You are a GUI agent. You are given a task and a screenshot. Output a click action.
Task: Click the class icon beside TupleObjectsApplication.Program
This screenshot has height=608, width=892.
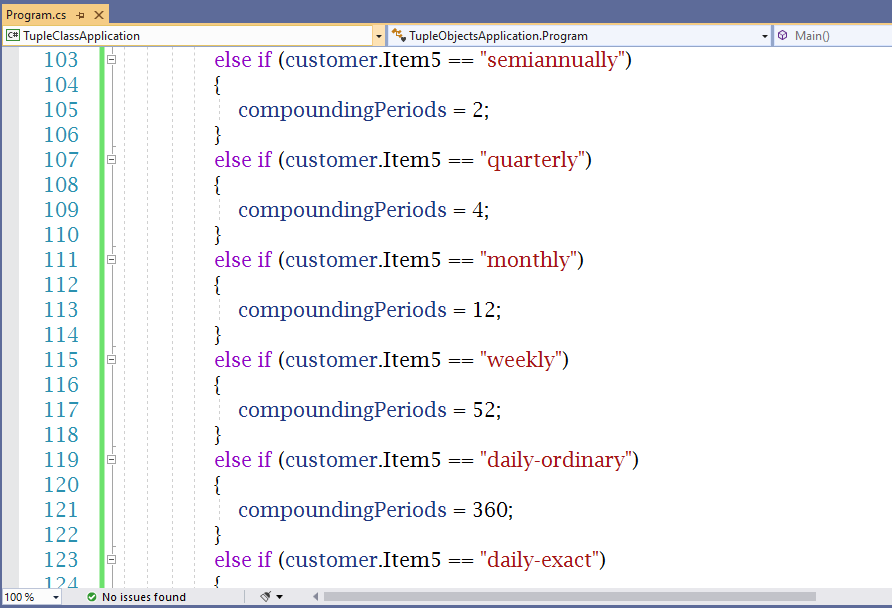tap(398, 36)
